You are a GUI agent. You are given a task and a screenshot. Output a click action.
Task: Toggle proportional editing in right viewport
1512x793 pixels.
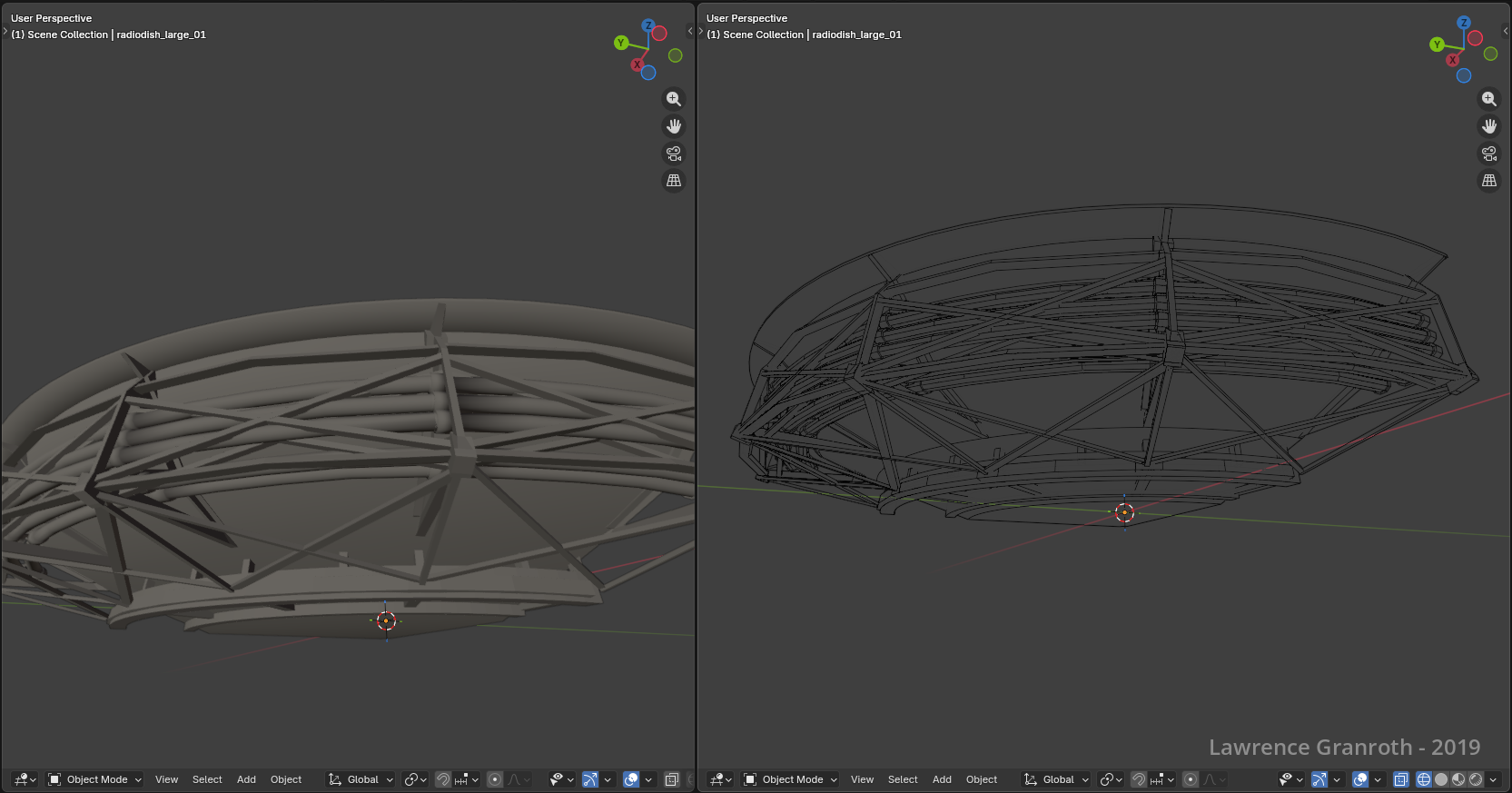[x=1190, y=779]
